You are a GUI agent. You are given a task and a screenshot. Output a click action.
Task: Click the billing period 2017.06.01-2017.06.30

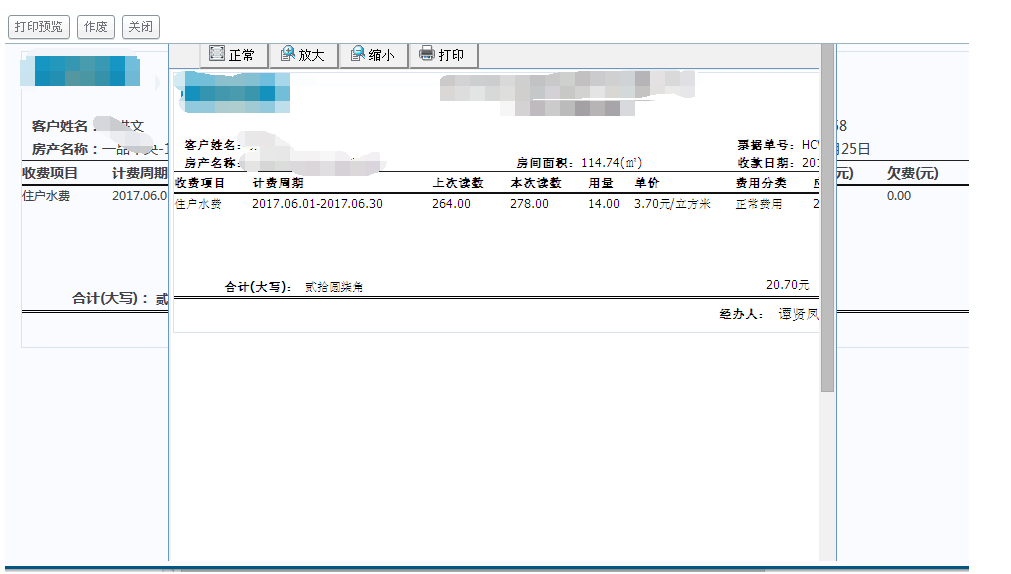point(317,204)
